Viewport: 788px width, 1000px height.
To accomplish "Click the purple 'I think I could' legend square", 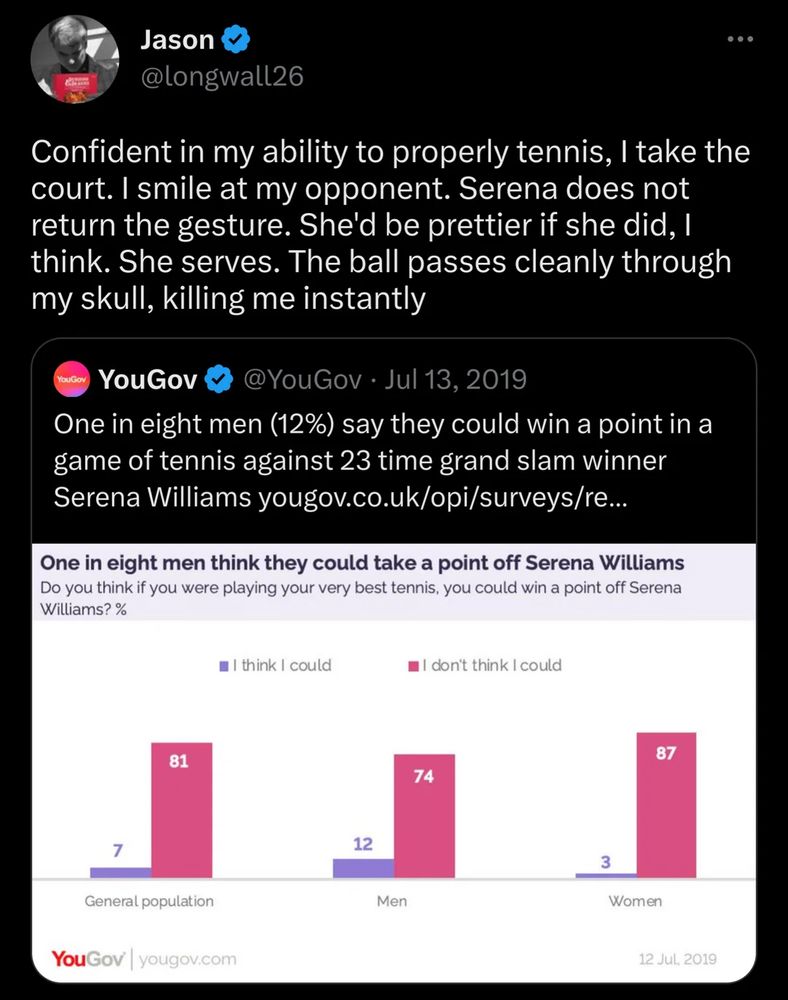I will [224, 666].
